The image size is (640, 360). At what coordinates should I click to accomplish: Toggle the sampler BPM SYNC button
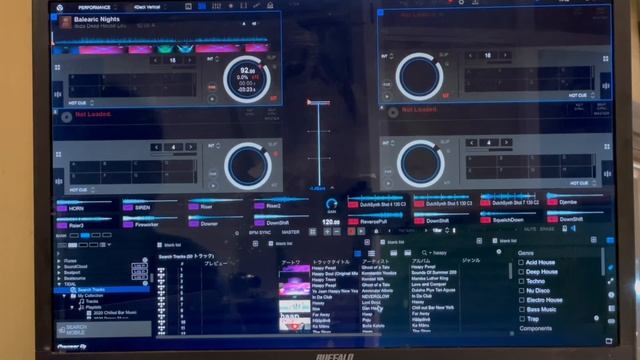[x=260, y=232]
